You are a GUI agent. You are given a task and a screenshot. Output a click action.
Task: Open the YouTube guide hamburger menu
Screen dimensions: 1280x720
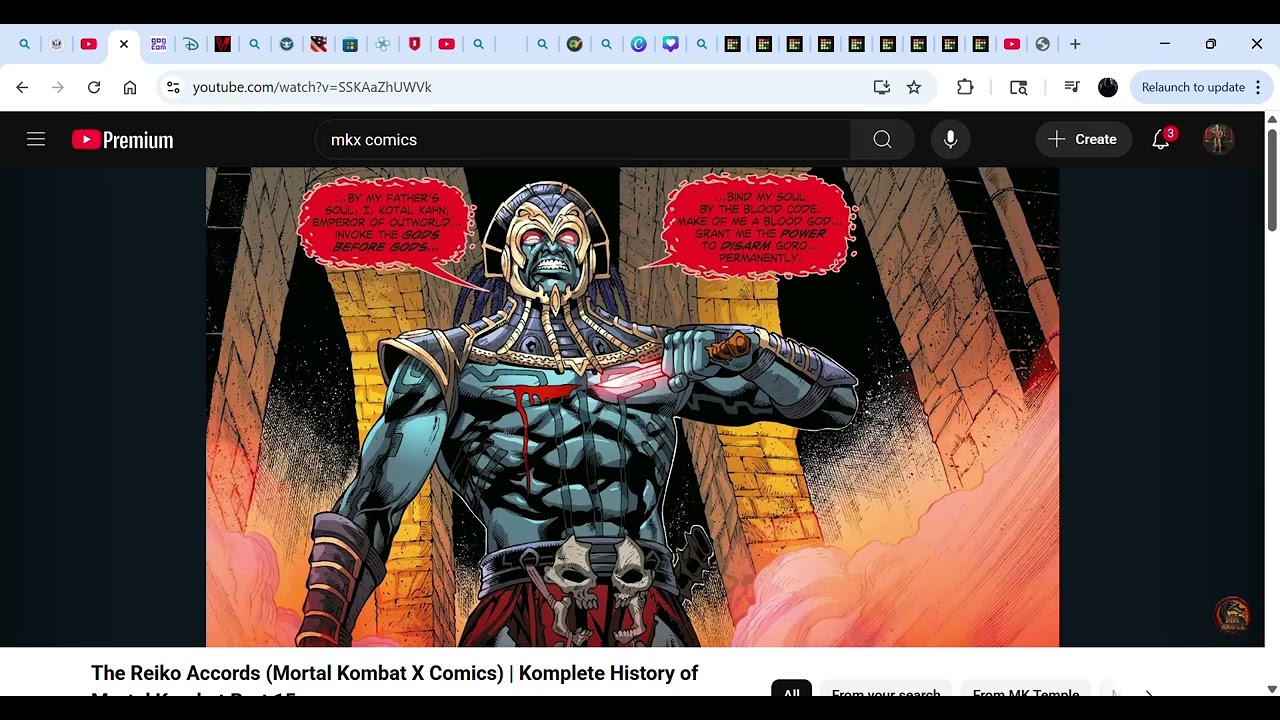(x=36, y=140)
